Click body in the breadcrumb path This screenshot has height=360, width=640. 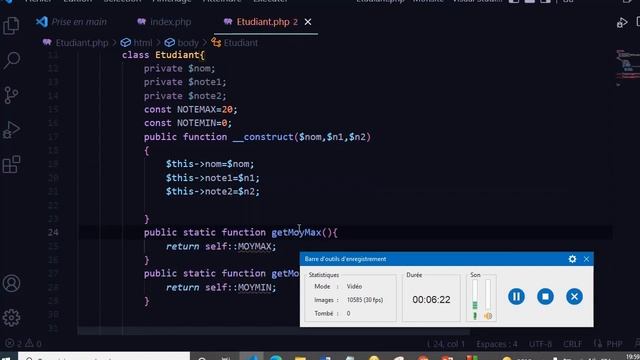[x=182, y=43]
